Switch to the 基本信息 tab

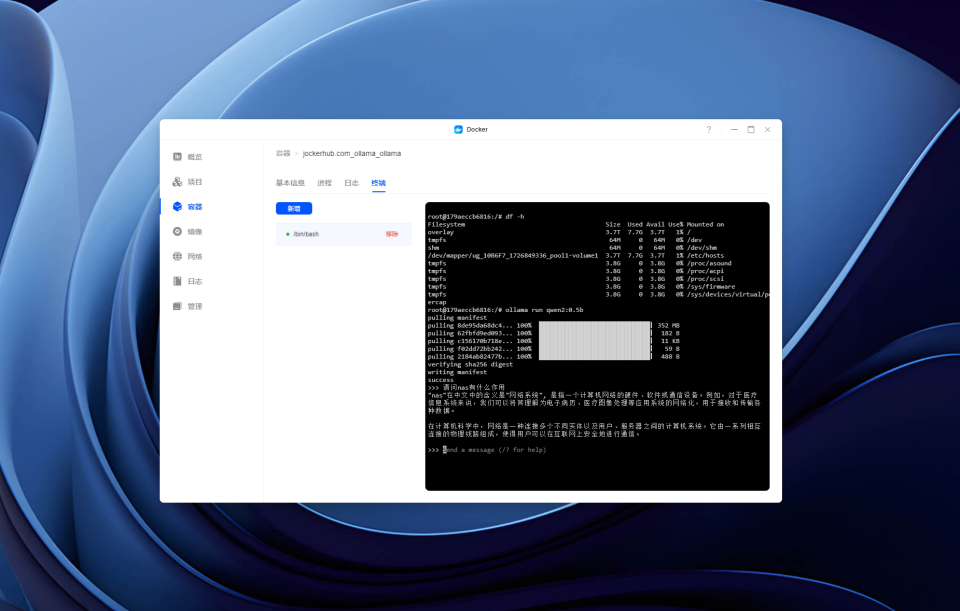coord(290,183)
